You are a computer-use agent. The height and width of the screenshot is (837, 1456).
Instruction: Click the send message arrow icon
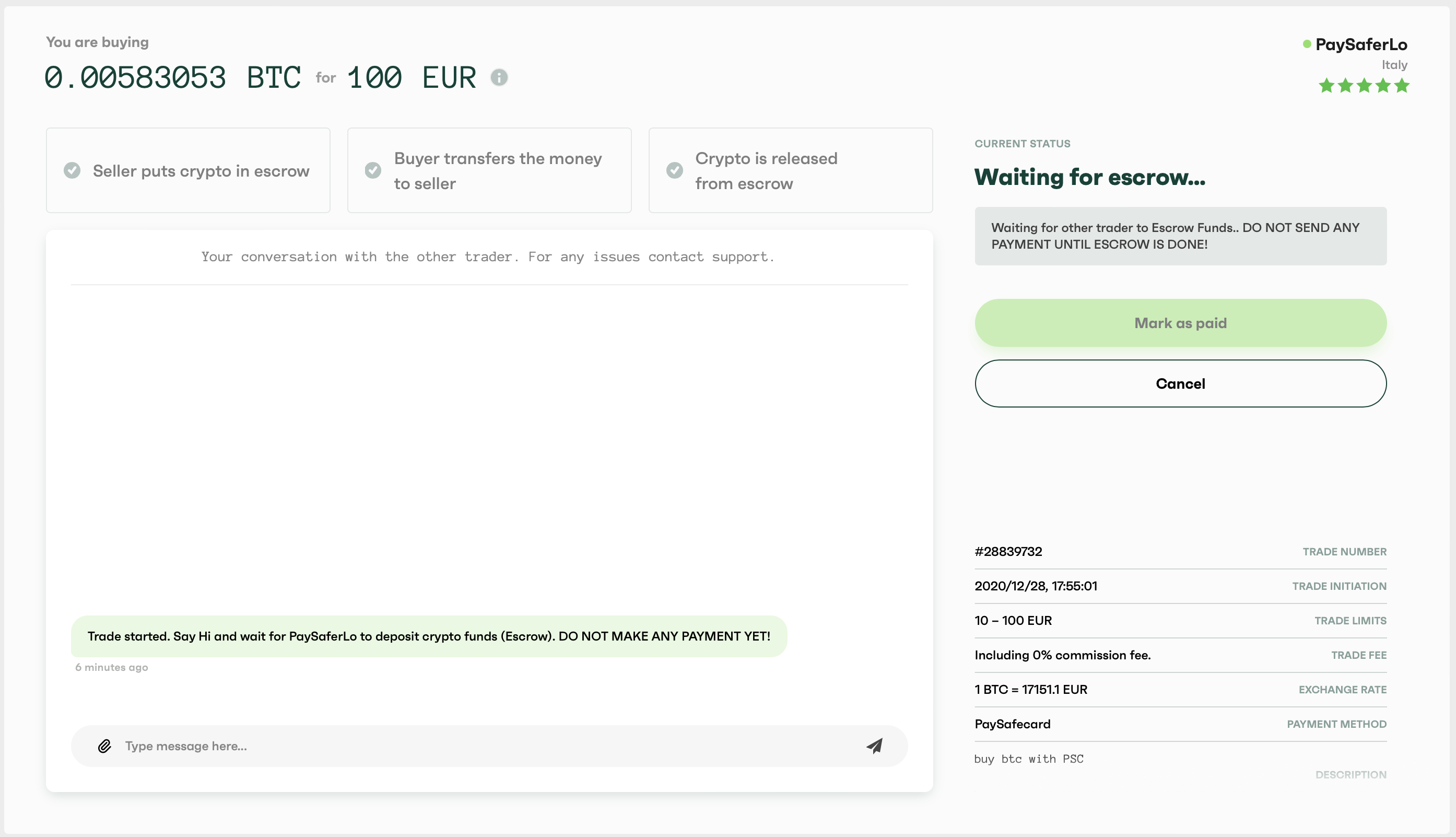(x=873, y=746)
